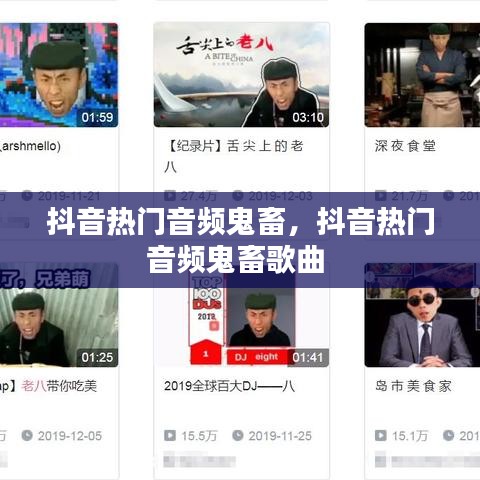This screenshot has width=480, height=480.
Task: Open the 01:25 兄弟萌 video thumbnail
Action: [59, 315]
